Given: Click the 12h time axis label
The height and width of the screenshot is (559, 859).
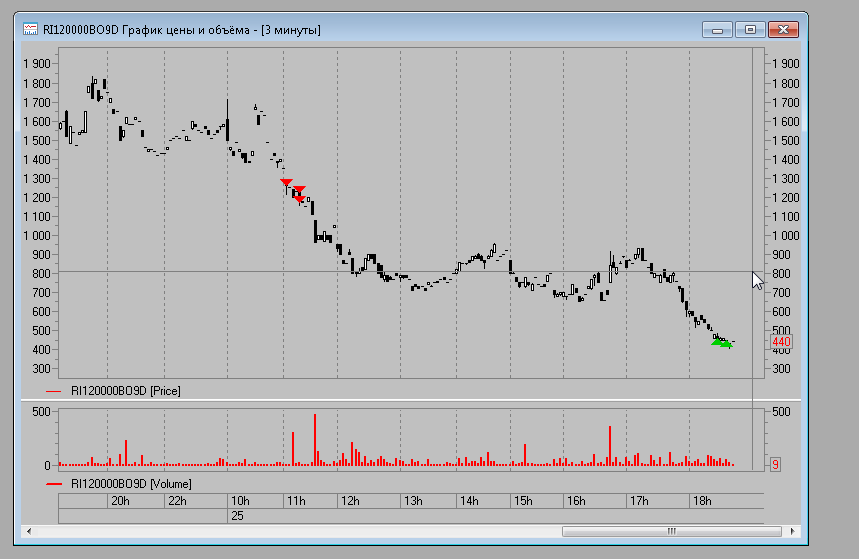Looking at the screenshot, I should (x=350, y=501).
